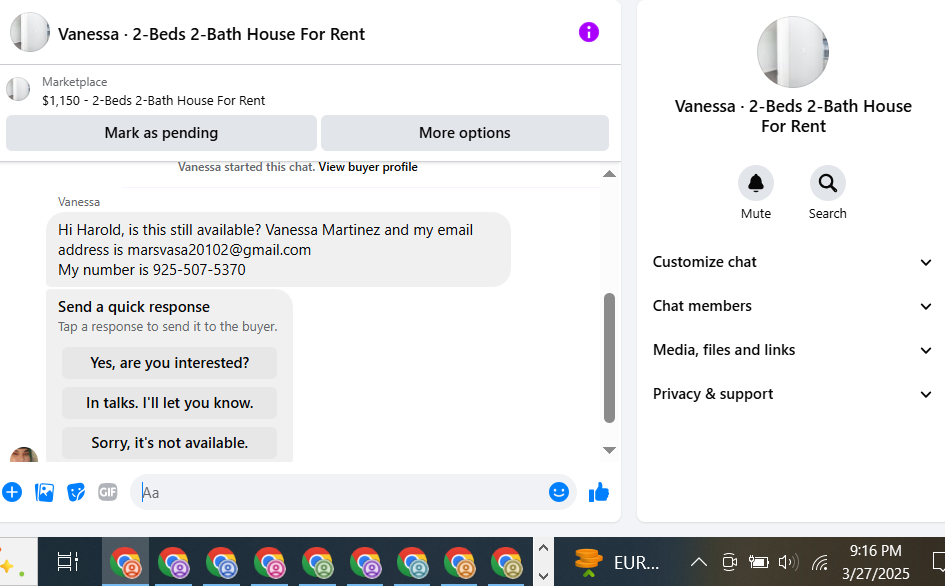
Task: Expand Media, files and links section
Action: pos(793,350)
